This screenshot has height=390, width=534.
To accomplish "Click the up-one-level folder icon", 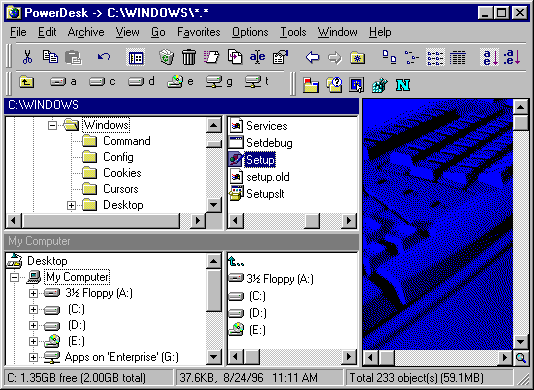I will point(27,82).
